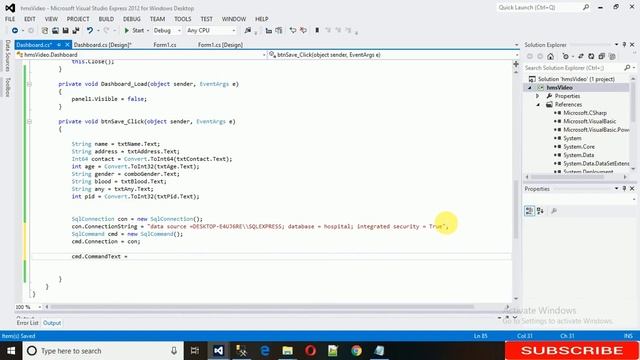The width and height of the screenshot is (640, 360).
Task: Undo the last edit using the toolbar
Action: [x=90, y=31]
